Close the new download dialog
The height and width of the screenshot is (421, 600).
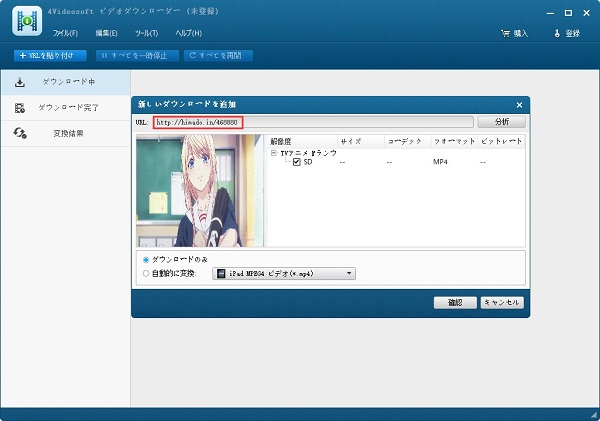(x=519, y=105)
